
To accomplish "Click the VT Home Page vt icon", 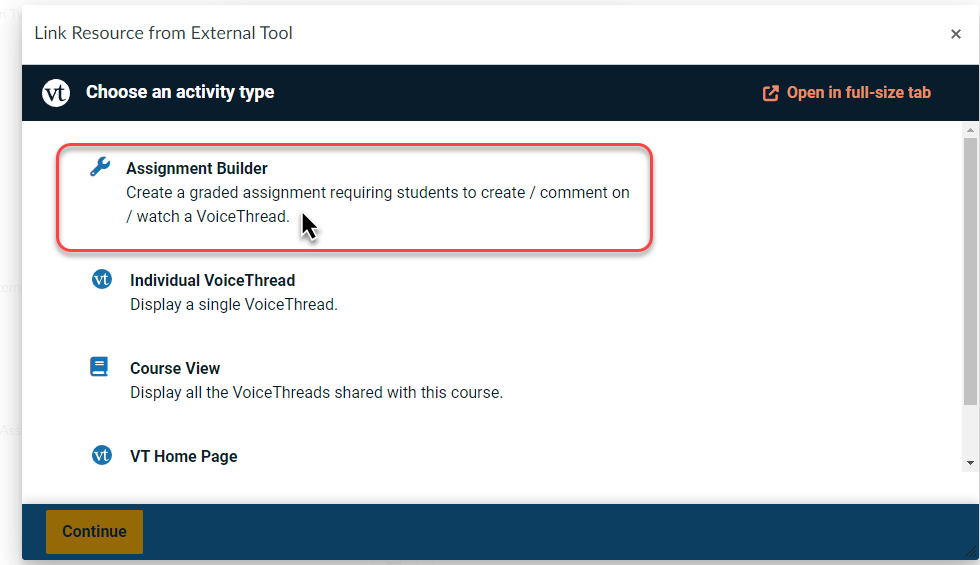I will pyautogui.click(x=102, y=455).
